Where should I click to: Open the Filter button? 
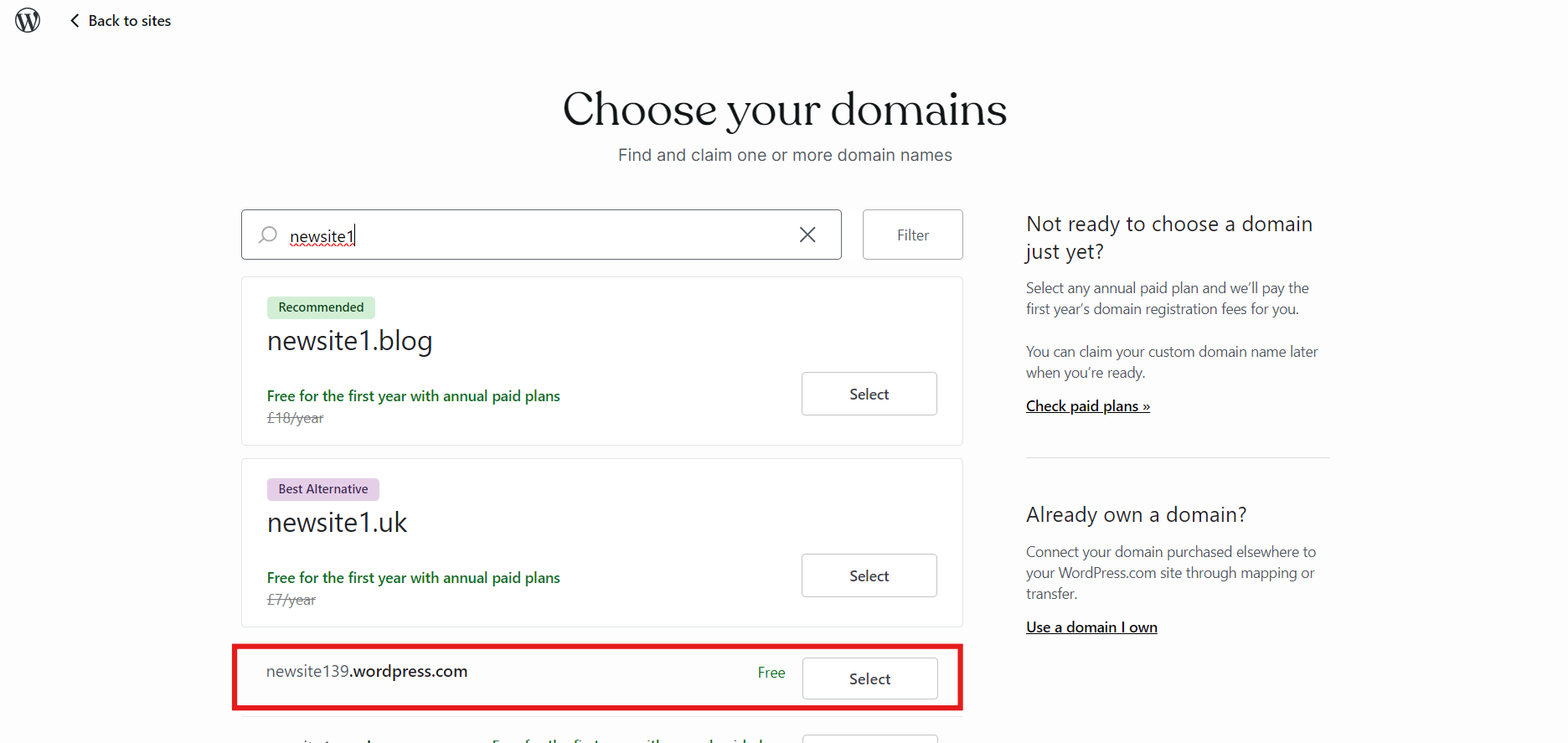(x=913, y=235)
